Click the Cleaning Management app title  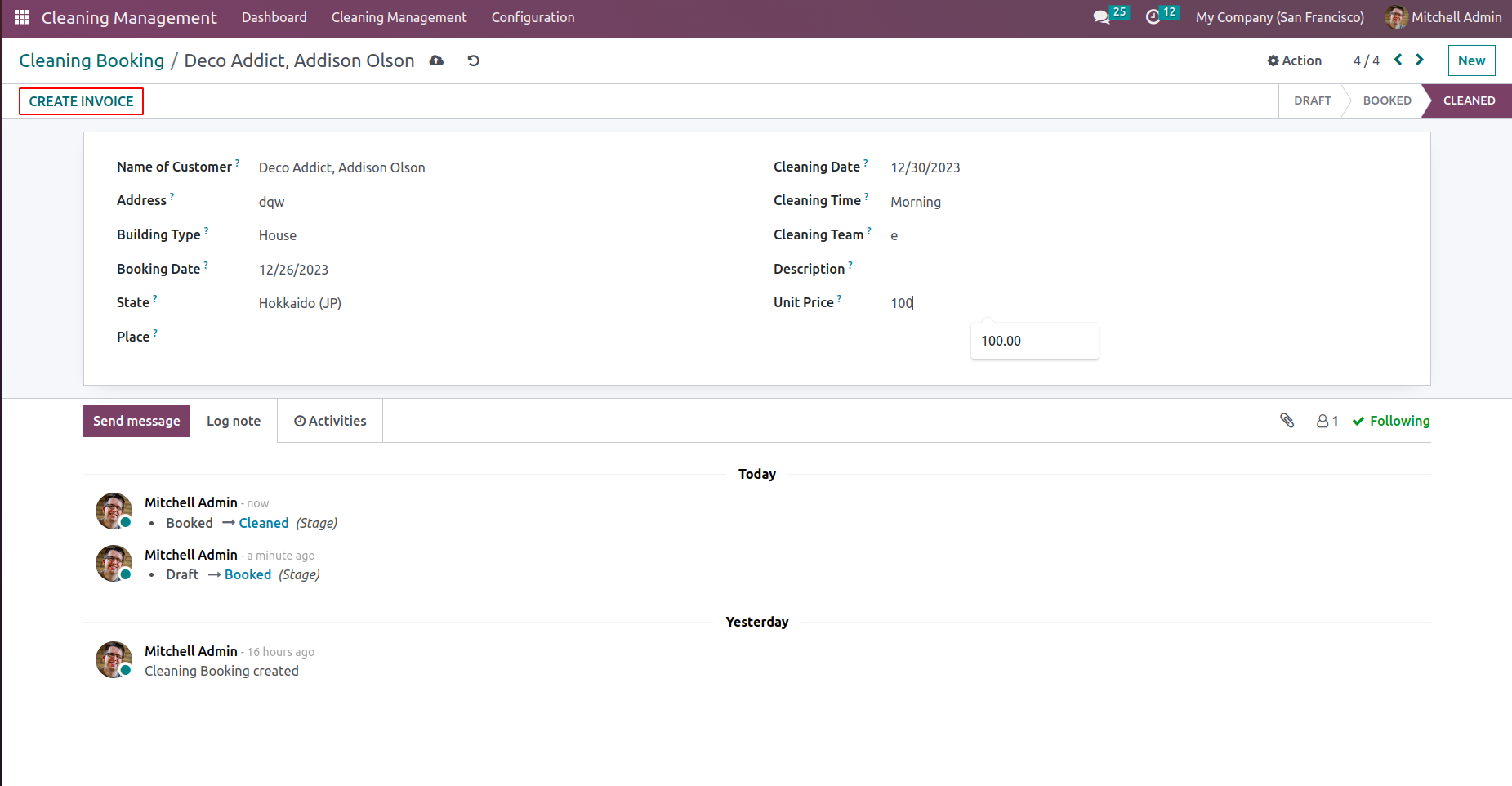pyautogui.click(x=129, y=17)
